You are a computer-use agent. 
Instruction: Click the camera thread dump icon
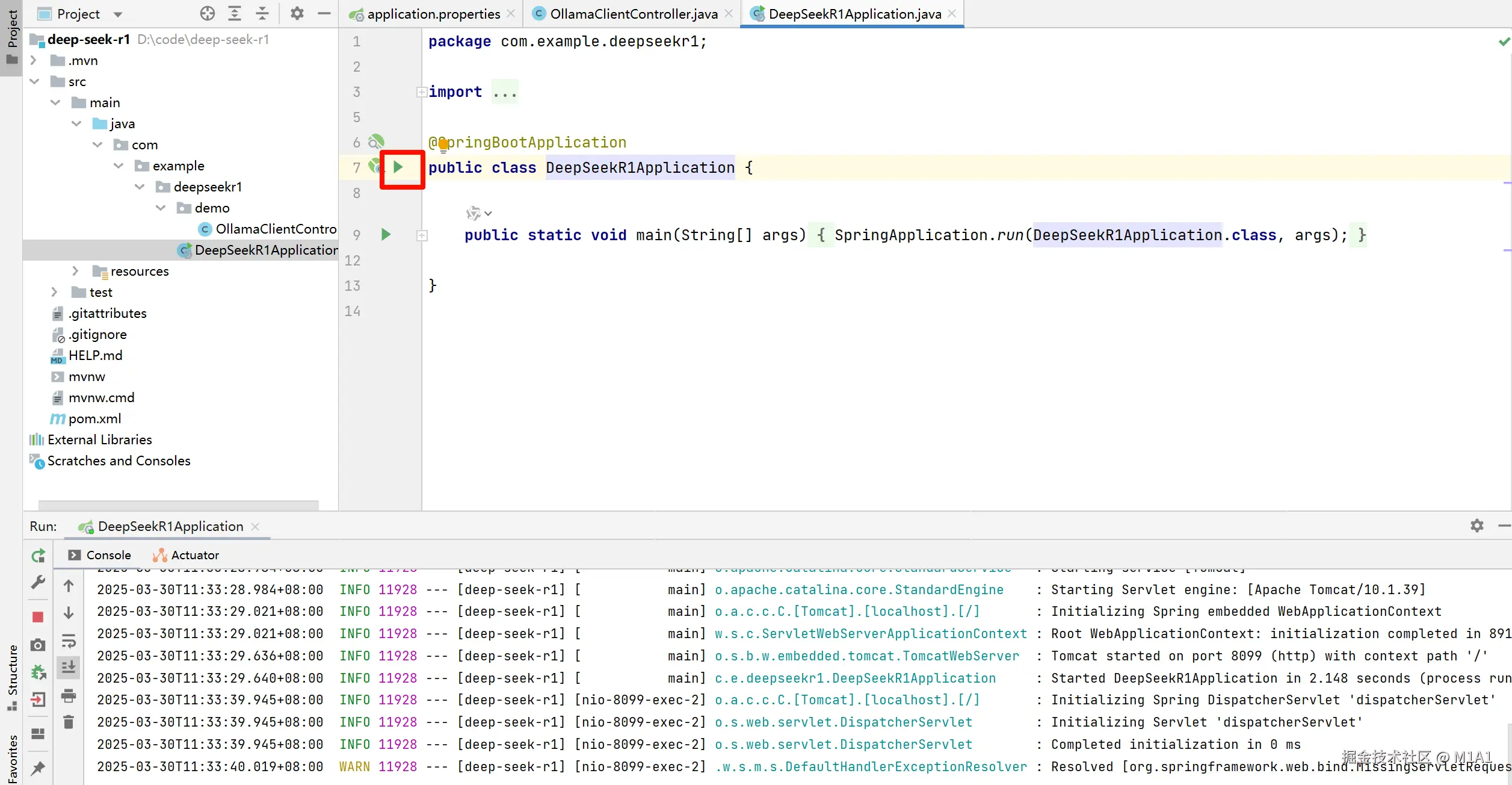tap(38, 645)
